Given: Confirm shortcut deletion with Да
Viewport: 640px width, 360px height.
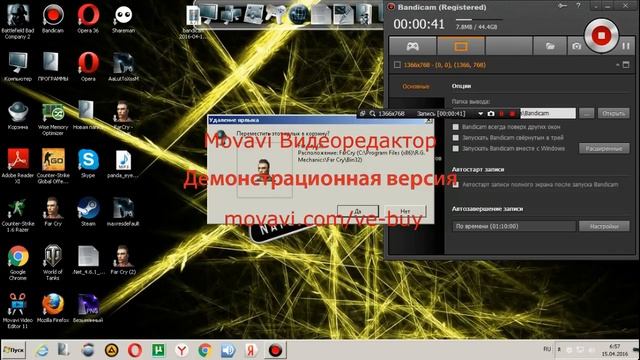Looking at the screenshot, I should click(x=358, y=211).
